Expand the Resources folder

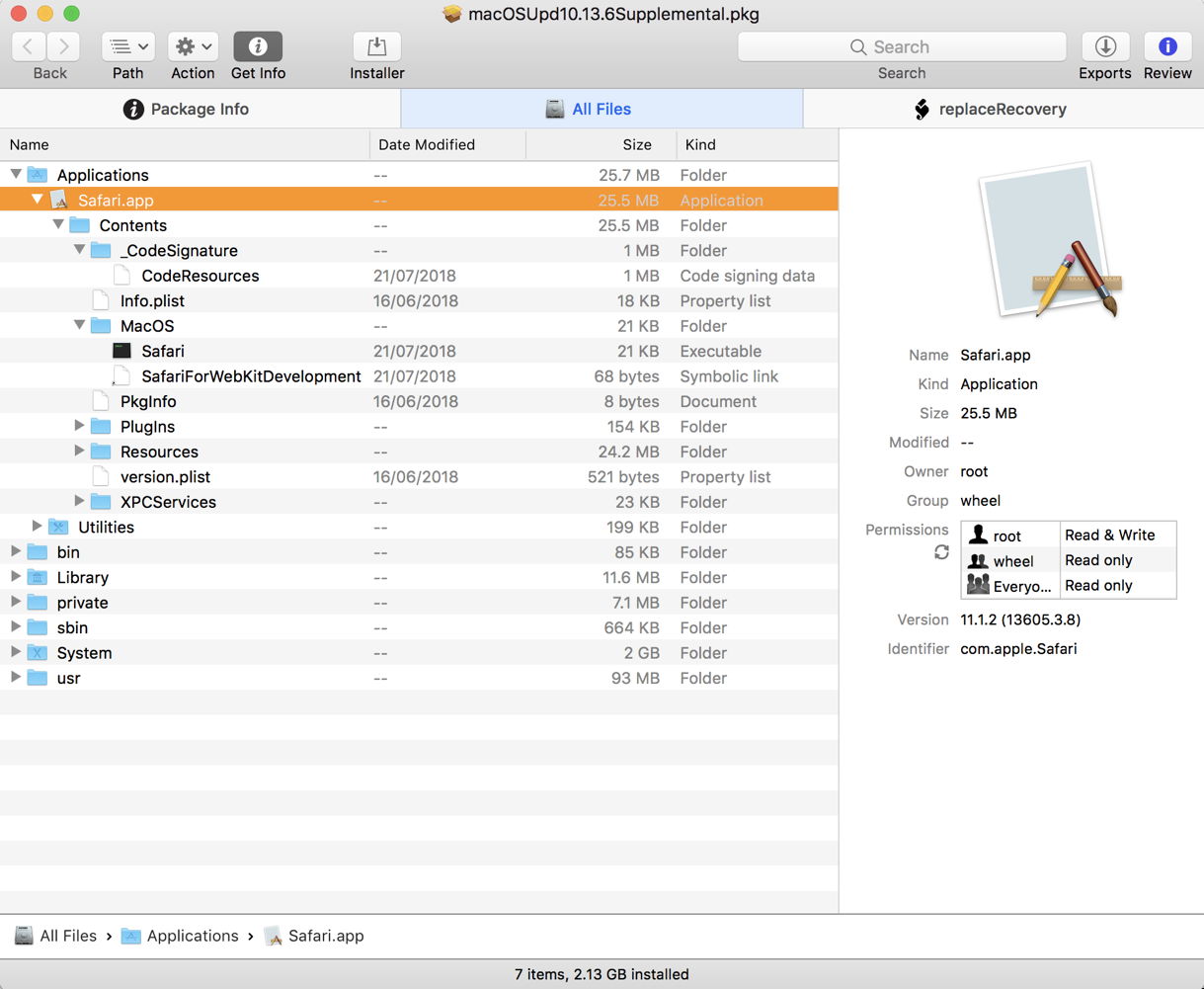tap(80, 452)
